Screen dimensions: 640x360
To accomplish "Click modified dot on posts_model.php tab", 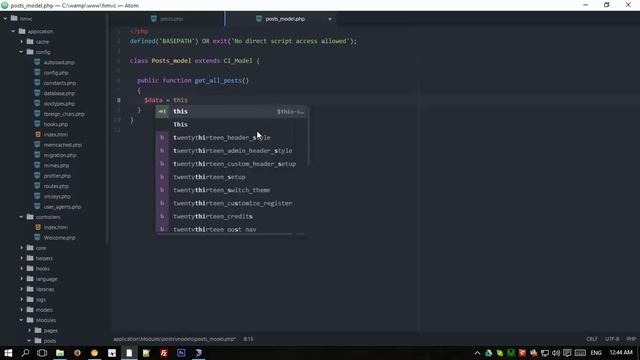I will pos(330,19).
